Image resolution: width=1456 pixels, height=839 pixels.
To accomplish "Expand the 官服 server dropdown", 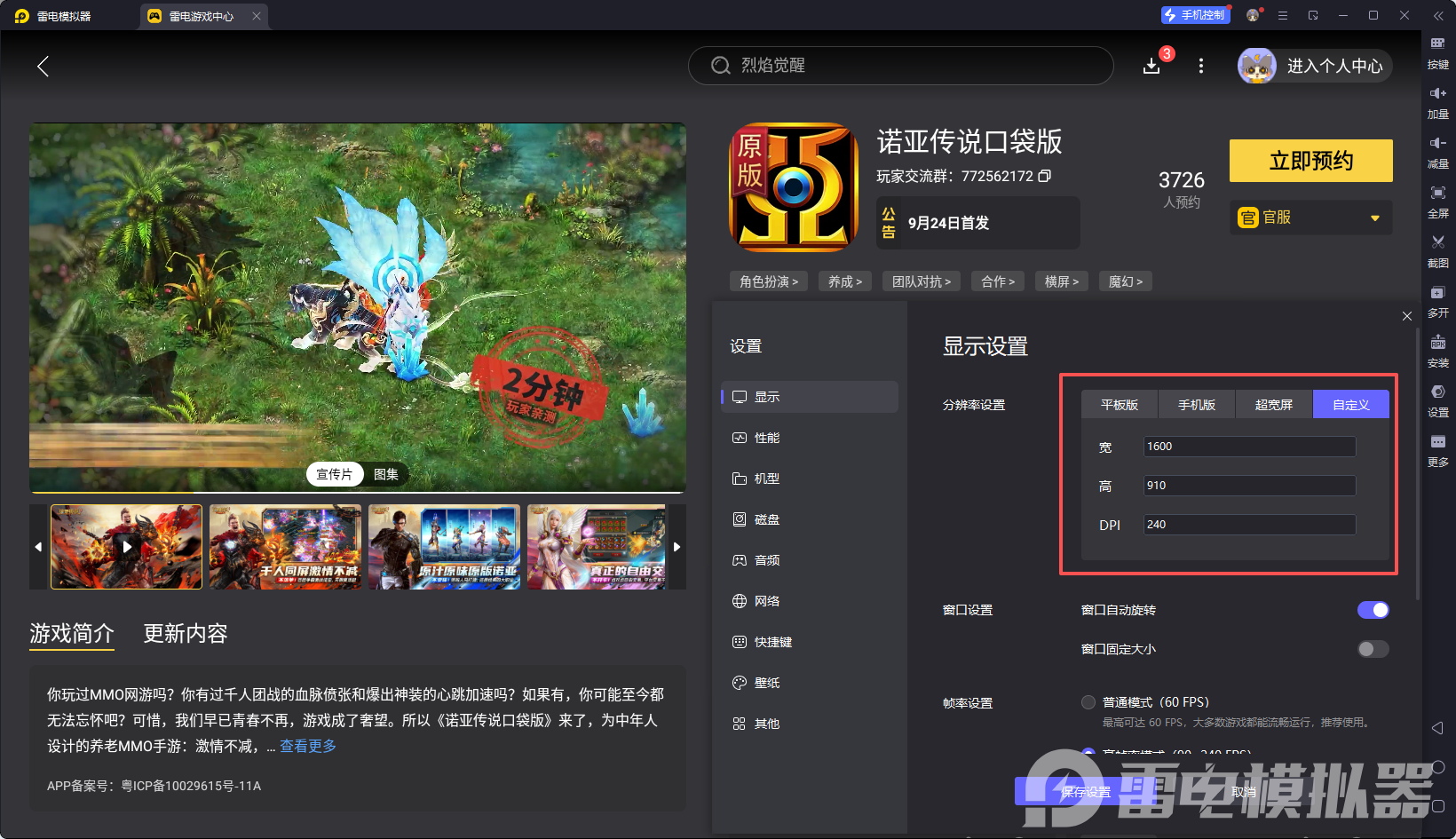I will click(1310, 218).
